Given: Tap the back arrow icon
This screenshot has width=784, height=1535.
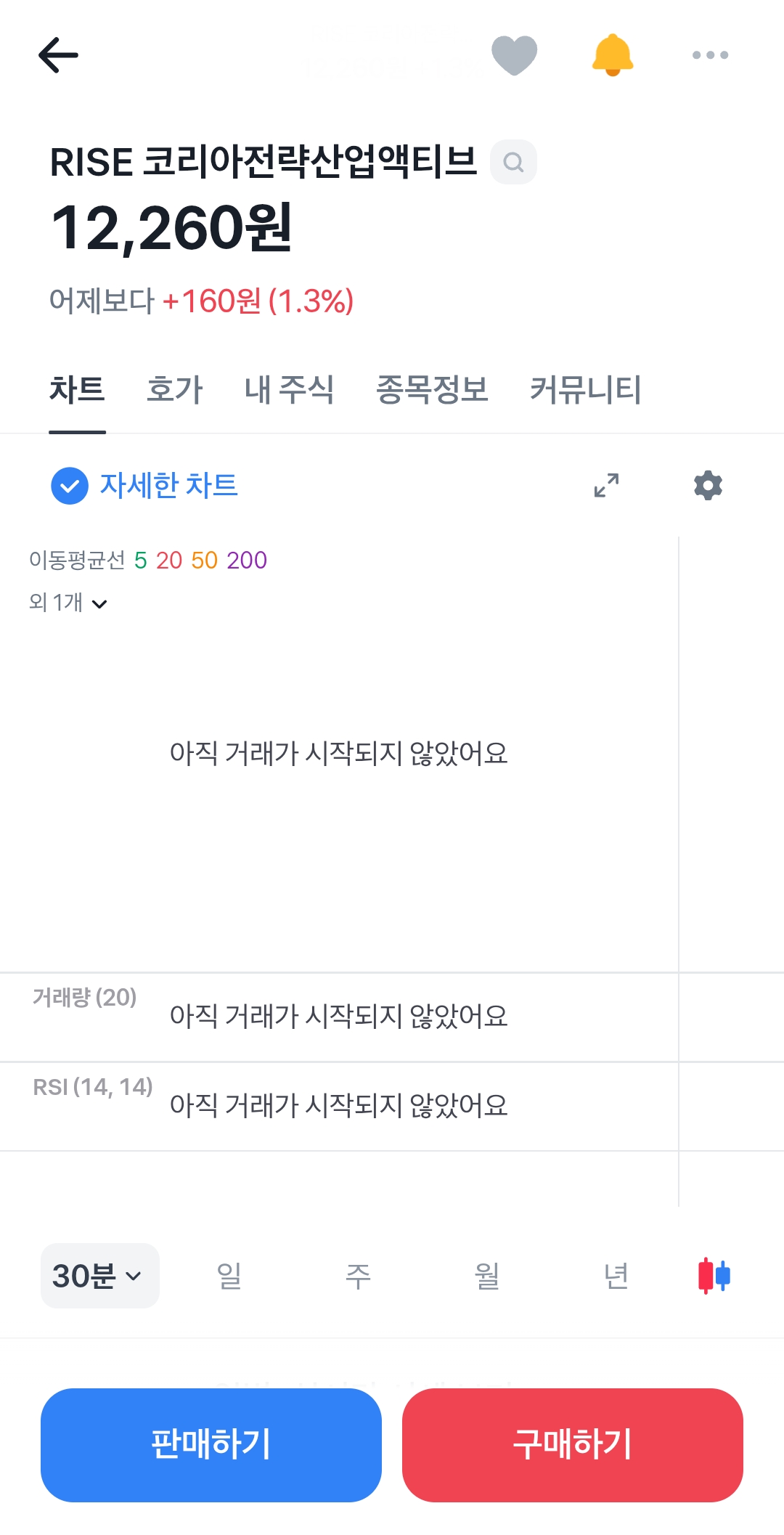Looking at the screenshot, I should point(58,55).
